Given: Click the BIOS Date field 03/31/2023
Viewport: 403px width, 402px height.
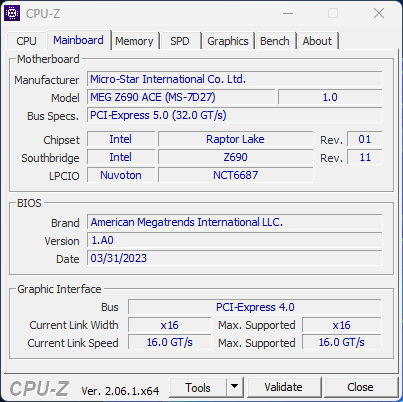Looking at the screenshot, I should pyautogui.click(x=235, y=258).
